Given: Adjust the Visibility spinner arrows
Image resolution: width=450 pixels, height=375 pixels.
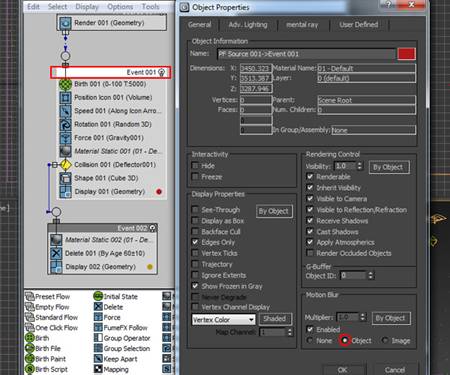Looking at the screenshot, I should point(360,166).
